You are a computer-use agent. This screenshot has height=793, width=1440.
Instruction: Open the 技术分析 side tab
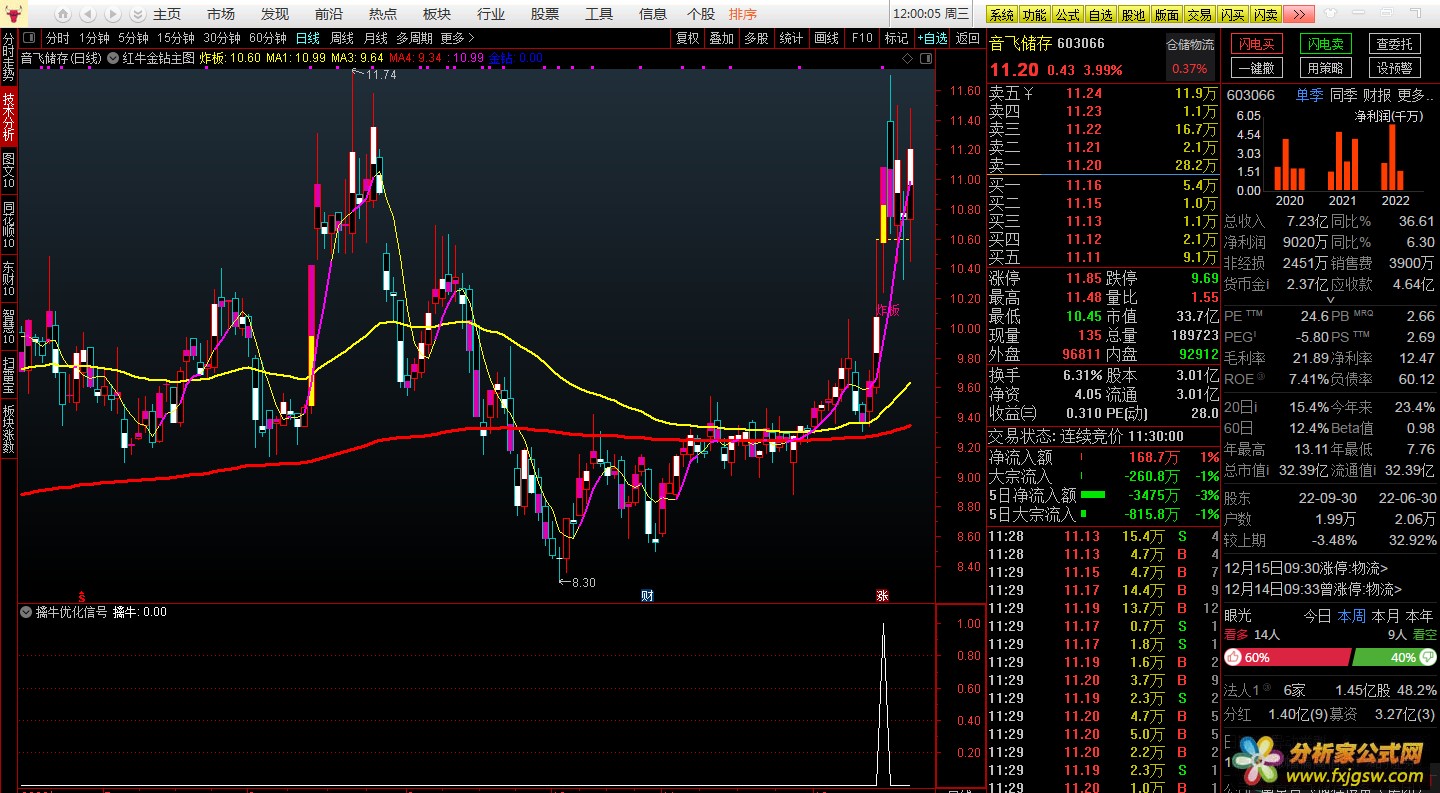(8, 116)
